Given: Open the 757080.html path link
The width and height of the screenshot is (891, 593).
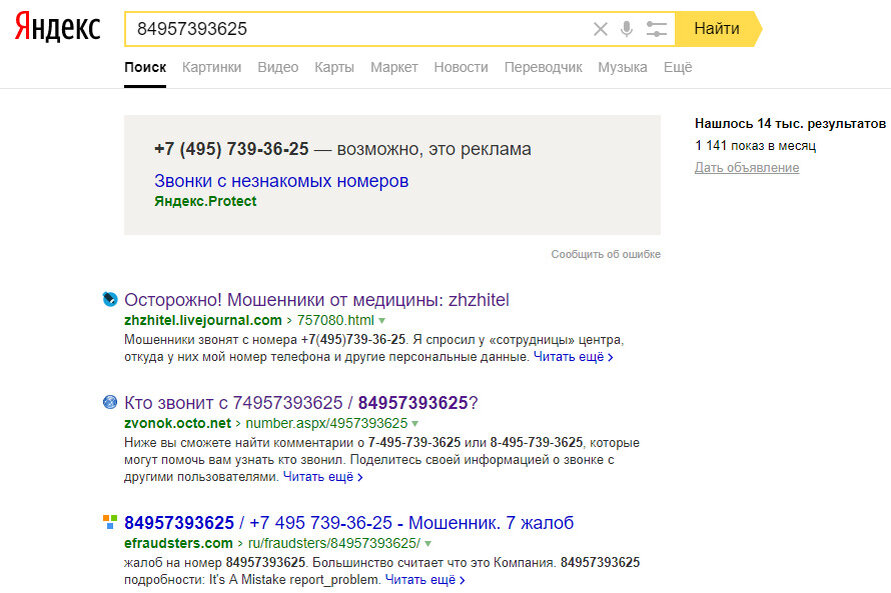Looking at the screenshot, I should (335, 320).
